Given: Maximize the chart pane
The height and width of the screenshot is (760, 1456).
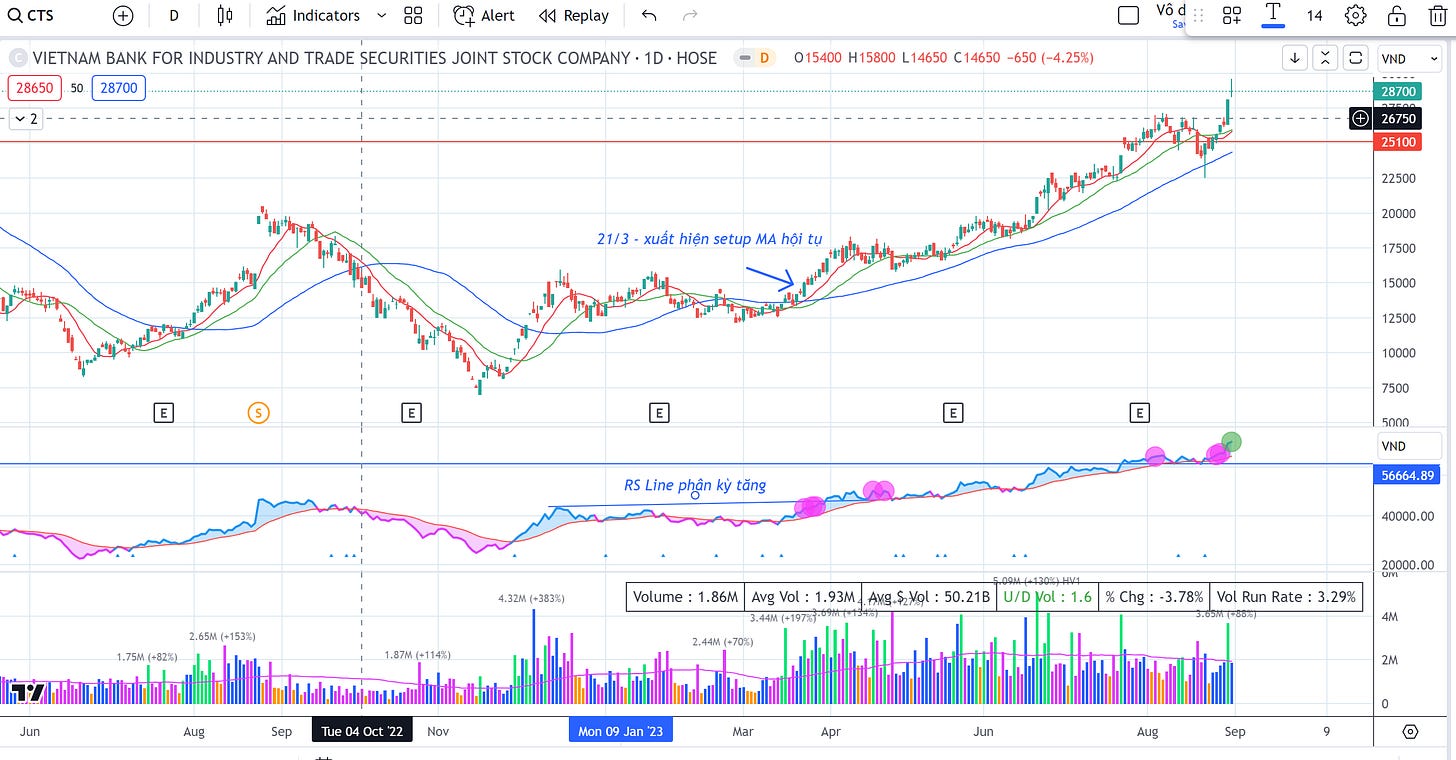Looking at the screenshot, I should click(1355, 58).
